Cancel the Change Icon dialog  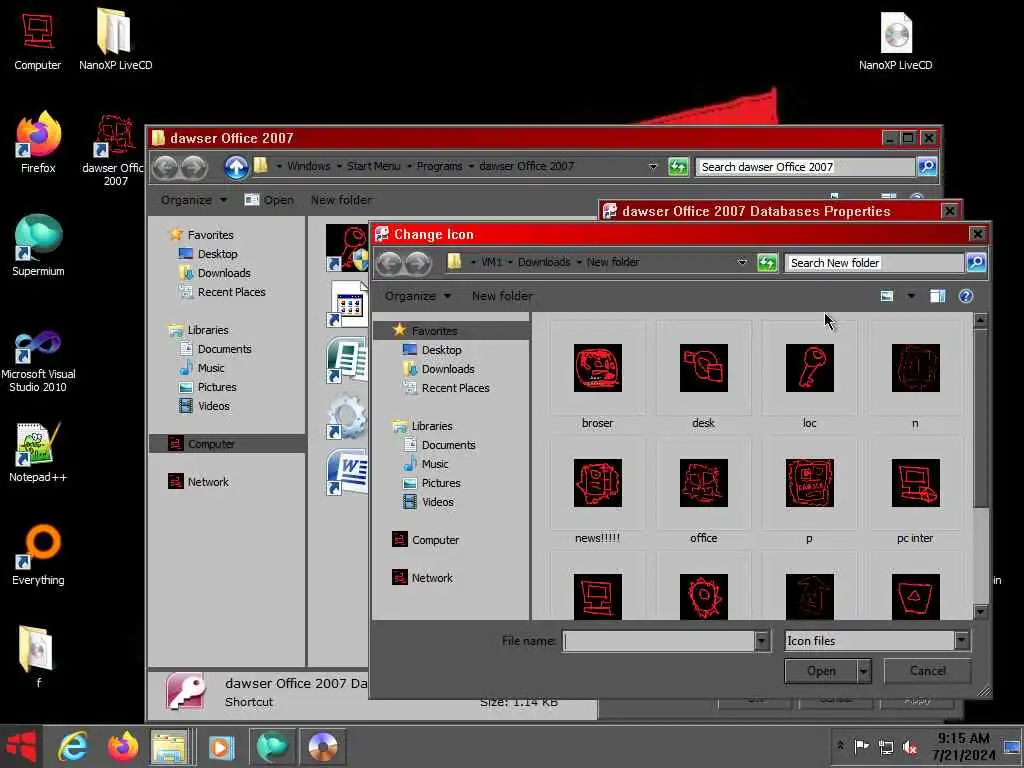point(927,671)
